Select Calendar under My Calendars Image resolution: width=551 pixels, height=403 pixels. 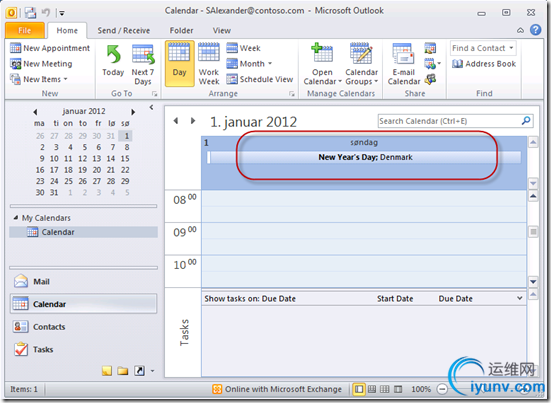click(84, 232)
